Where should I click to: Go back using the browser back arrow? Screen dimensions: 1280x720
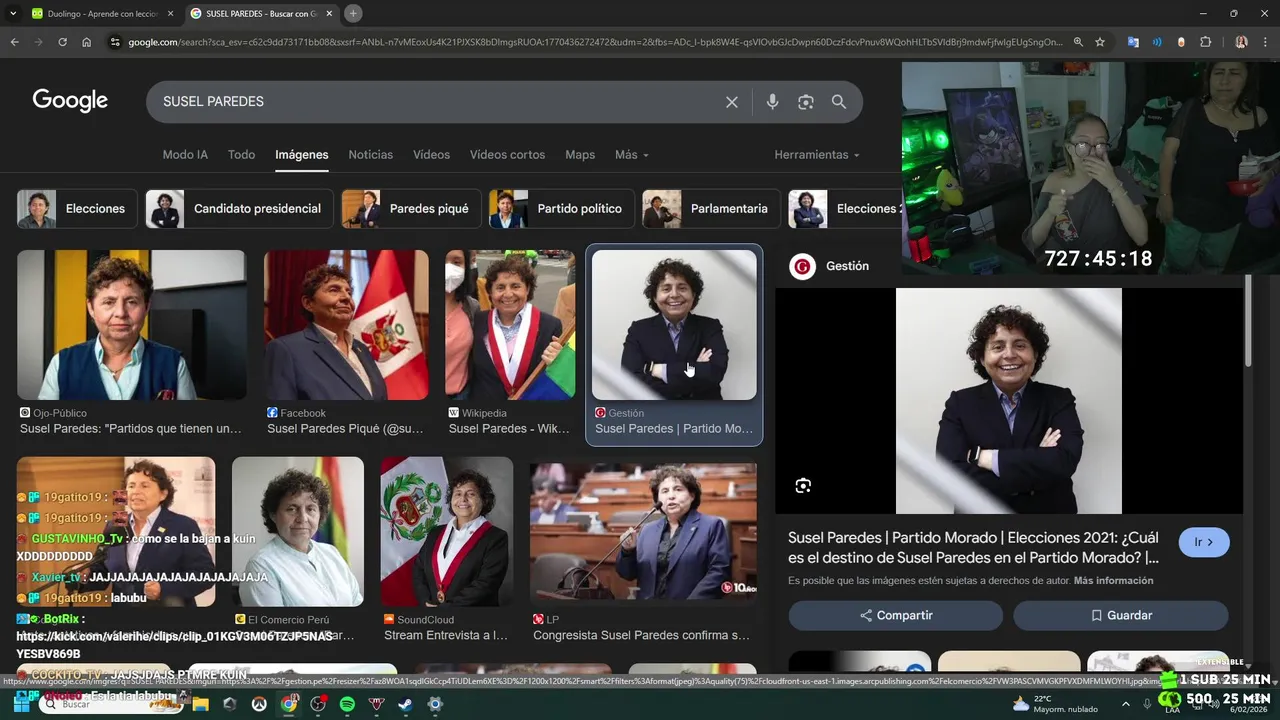(14, 42)
